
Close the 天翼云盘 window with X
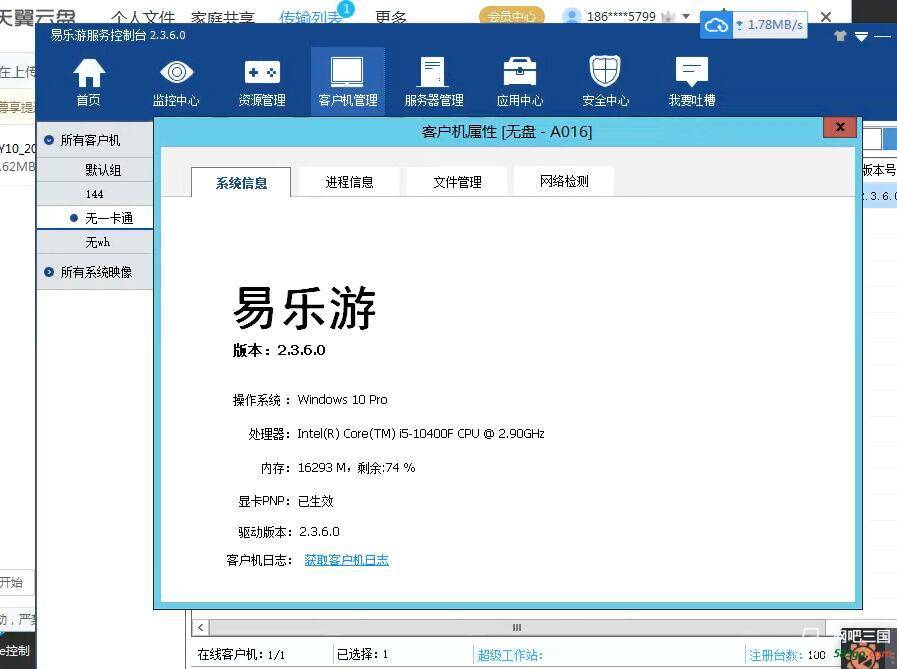pos(825,17)
